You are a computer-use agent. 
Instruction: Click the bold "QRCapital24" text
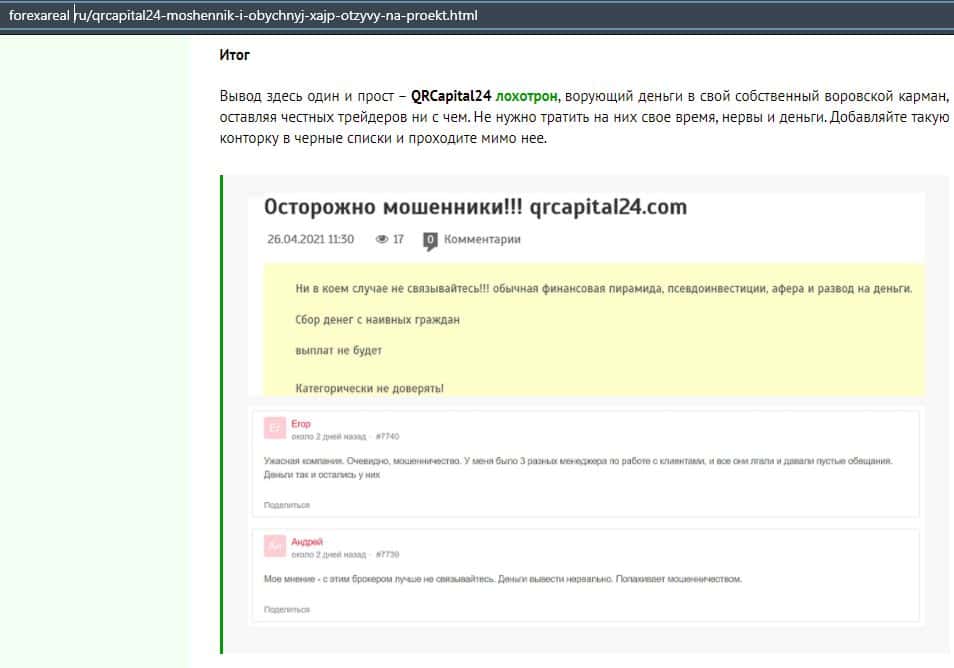pyautogui.click(x=451, y=96)
